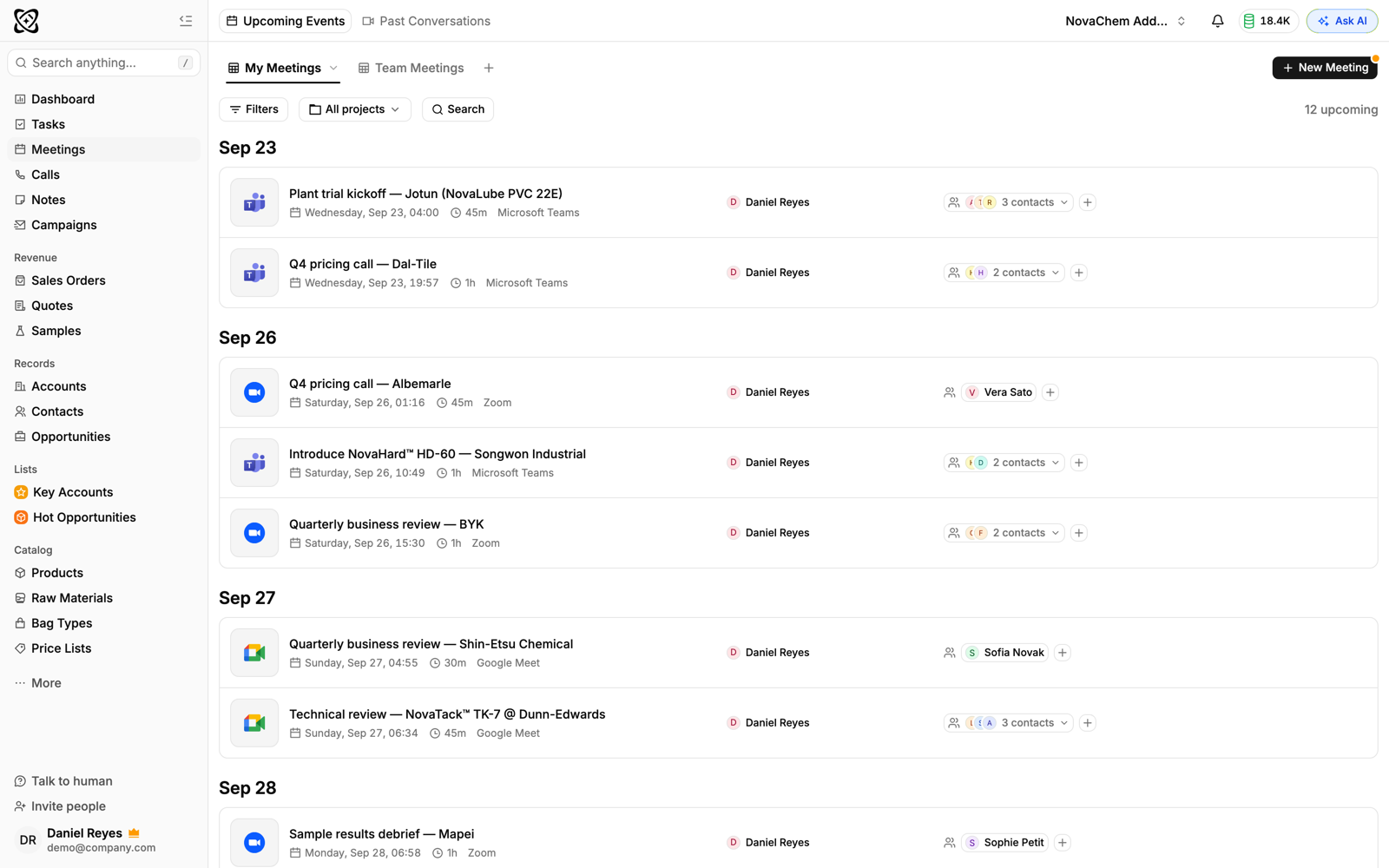
Task: Switch to the Past Conversations tab
Action: pos(426,21)
